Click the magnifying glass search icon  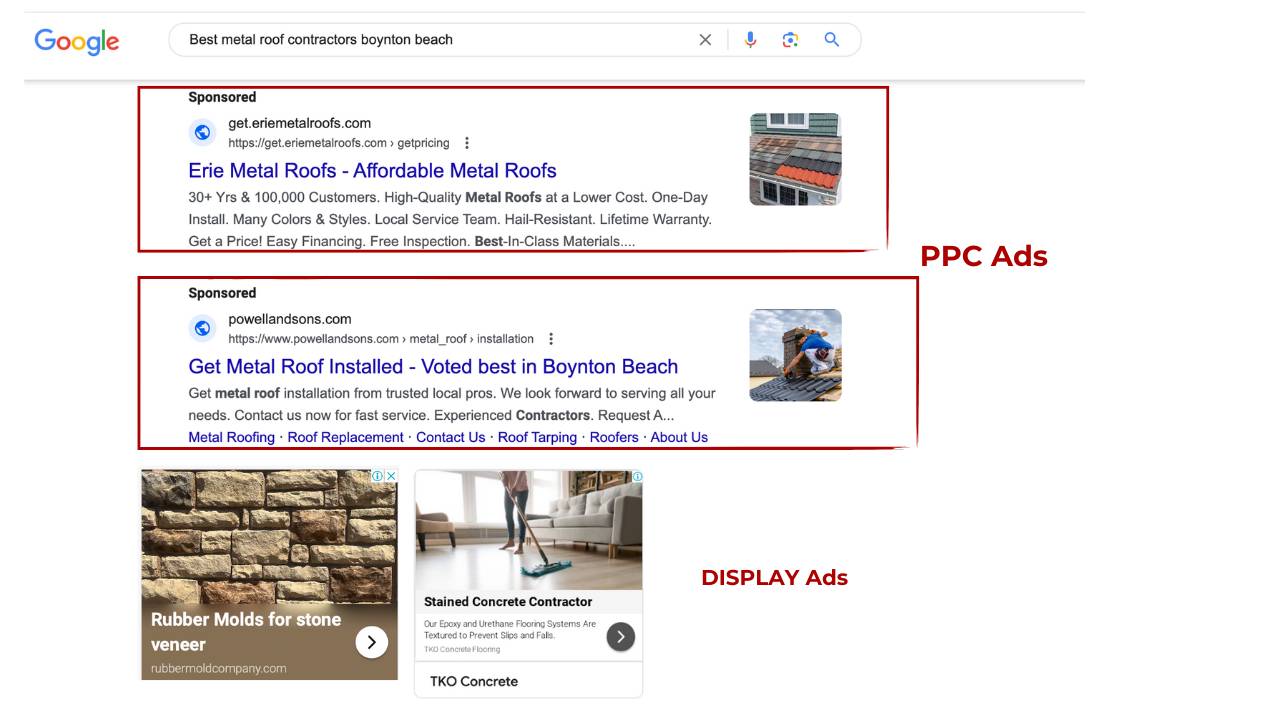point(831,40)
